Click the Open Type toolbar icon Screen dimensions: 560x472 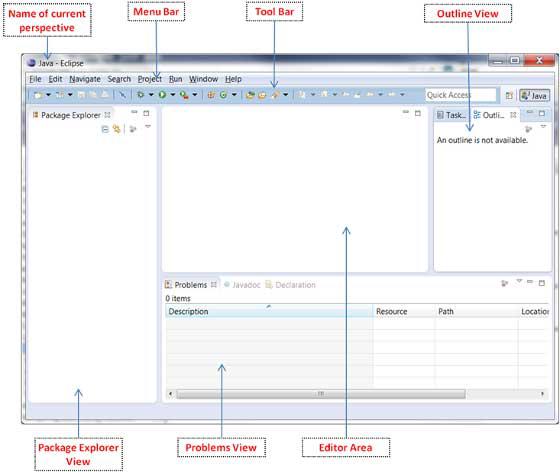tap(250, 95)
